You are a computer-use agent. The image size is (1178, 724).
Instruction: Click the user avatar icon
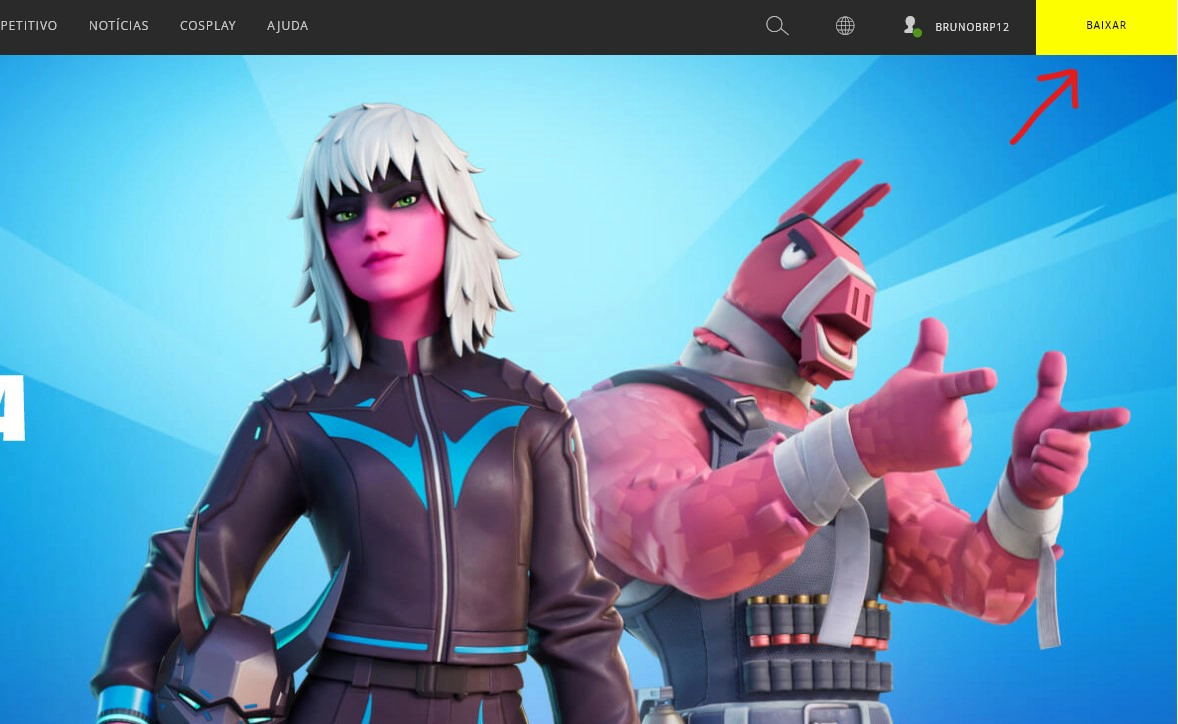pos(911,26)
